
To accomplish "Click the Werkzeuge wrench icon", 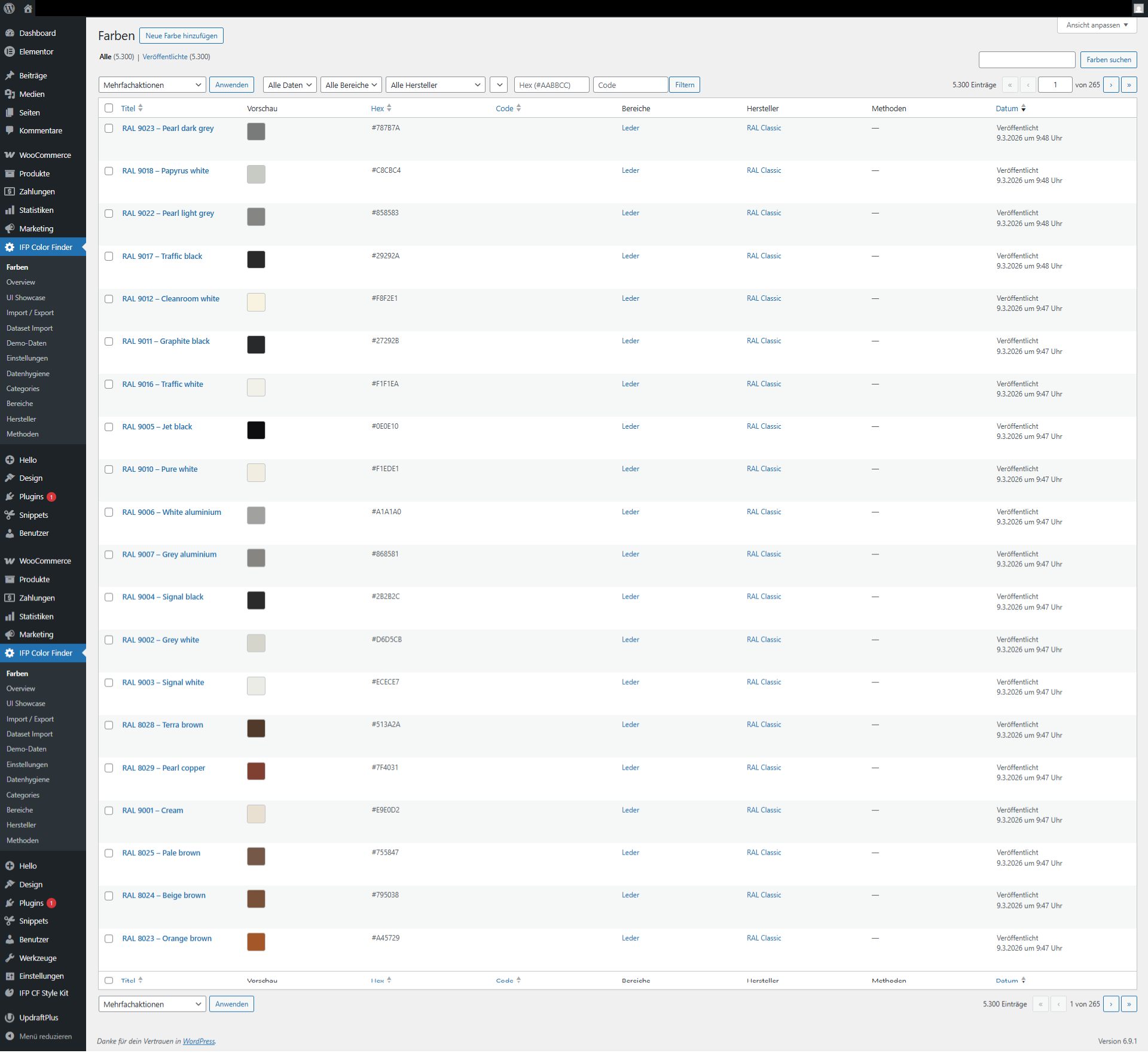I will [10, 957].
